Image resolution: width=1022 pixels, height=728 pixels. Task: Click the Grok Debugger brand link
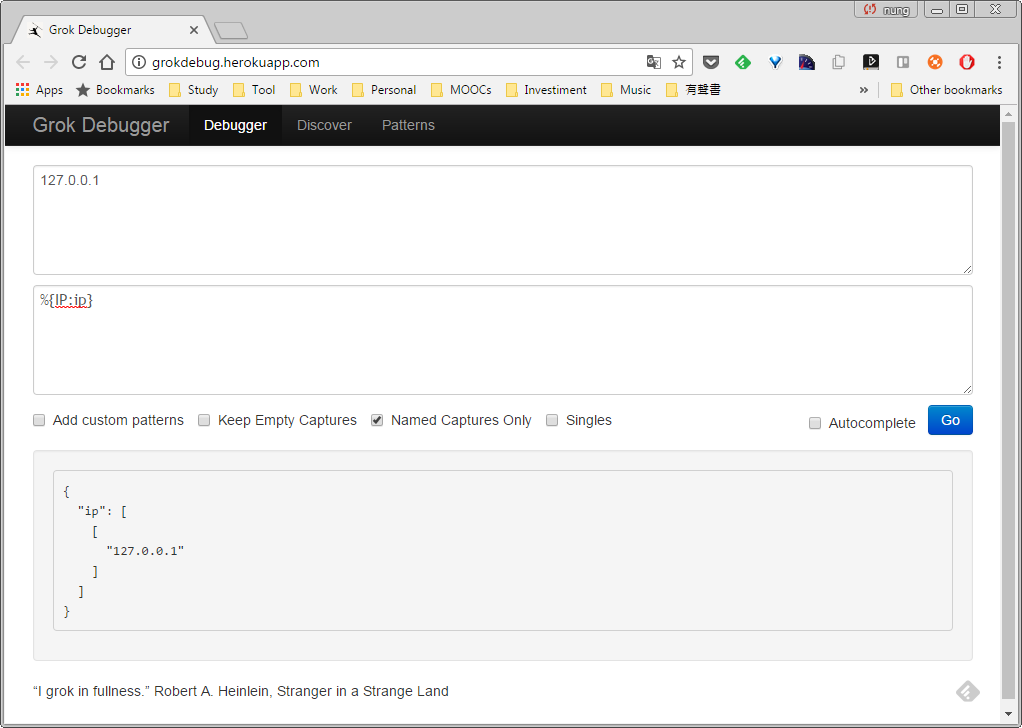click(x=101, y=125)
